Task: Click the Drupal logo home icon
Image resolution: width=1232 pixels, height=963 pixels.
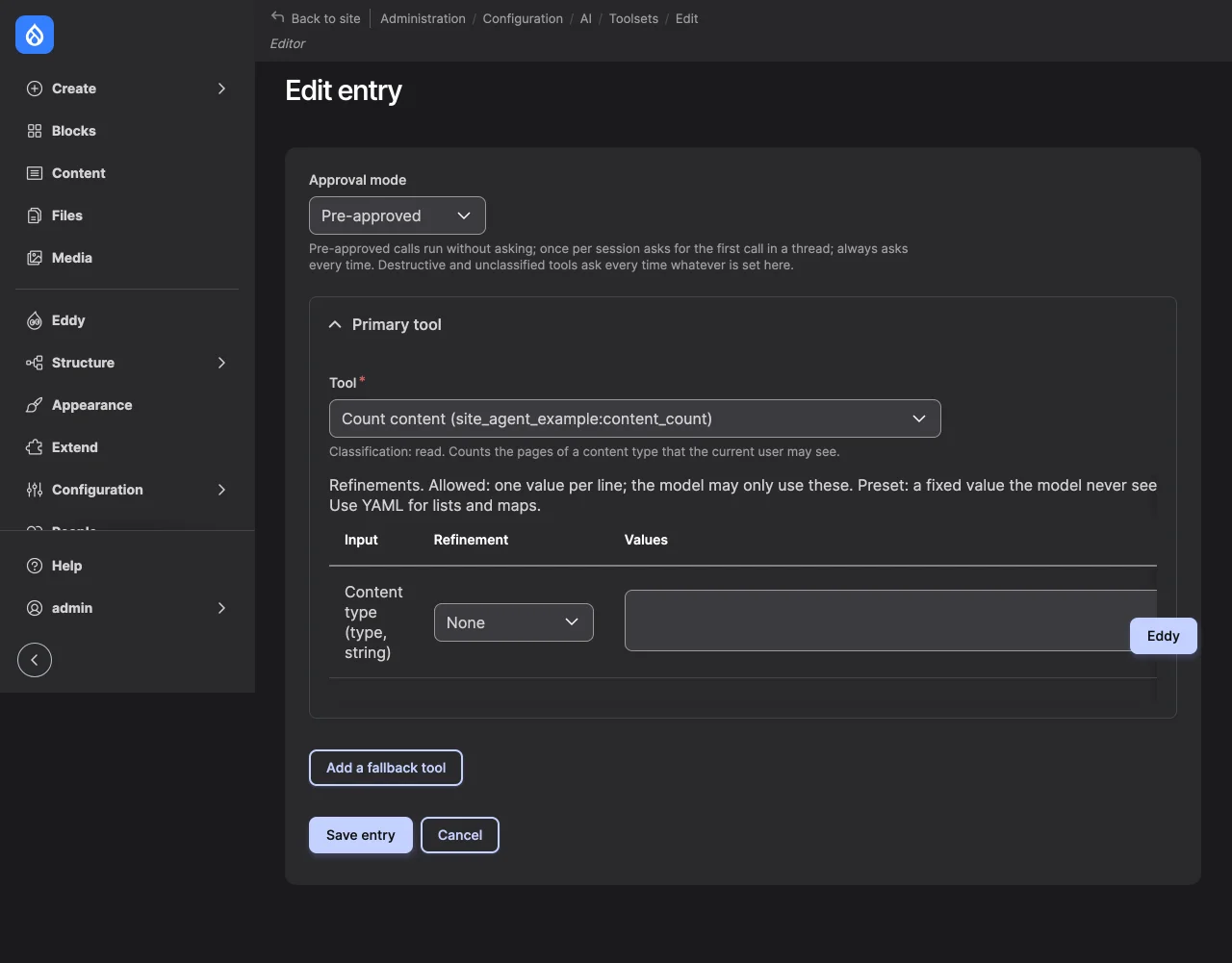Action: point(35,36)
